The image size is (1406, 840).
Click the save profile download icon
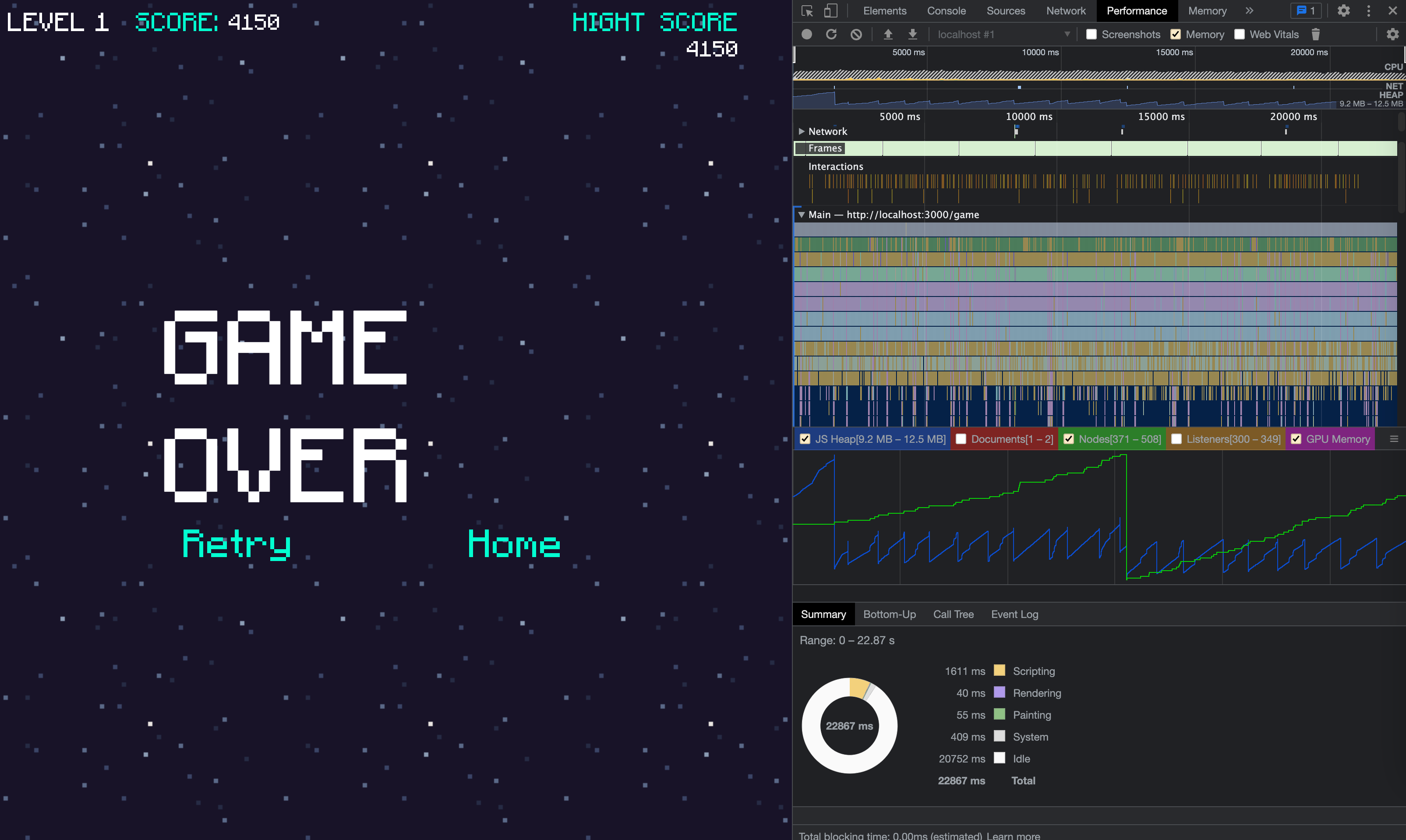pyautogui.click(x=912, y=35)
